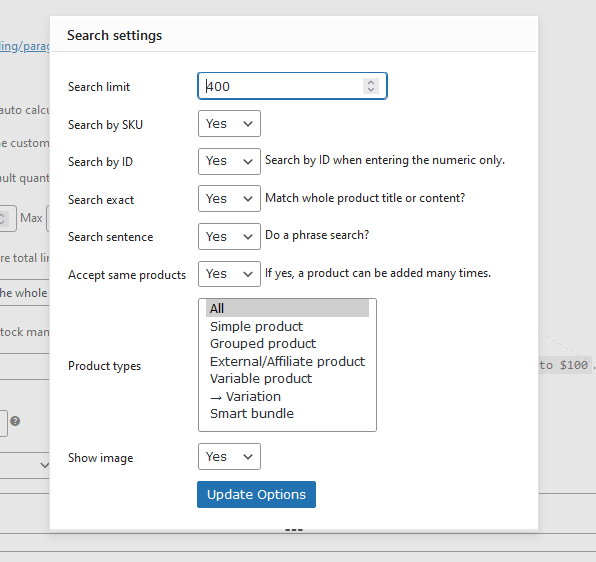The height and width of the screenshot is (562, 596).
Task: Open the Search sentence dropdown
Action: click(x=229, y=236)
